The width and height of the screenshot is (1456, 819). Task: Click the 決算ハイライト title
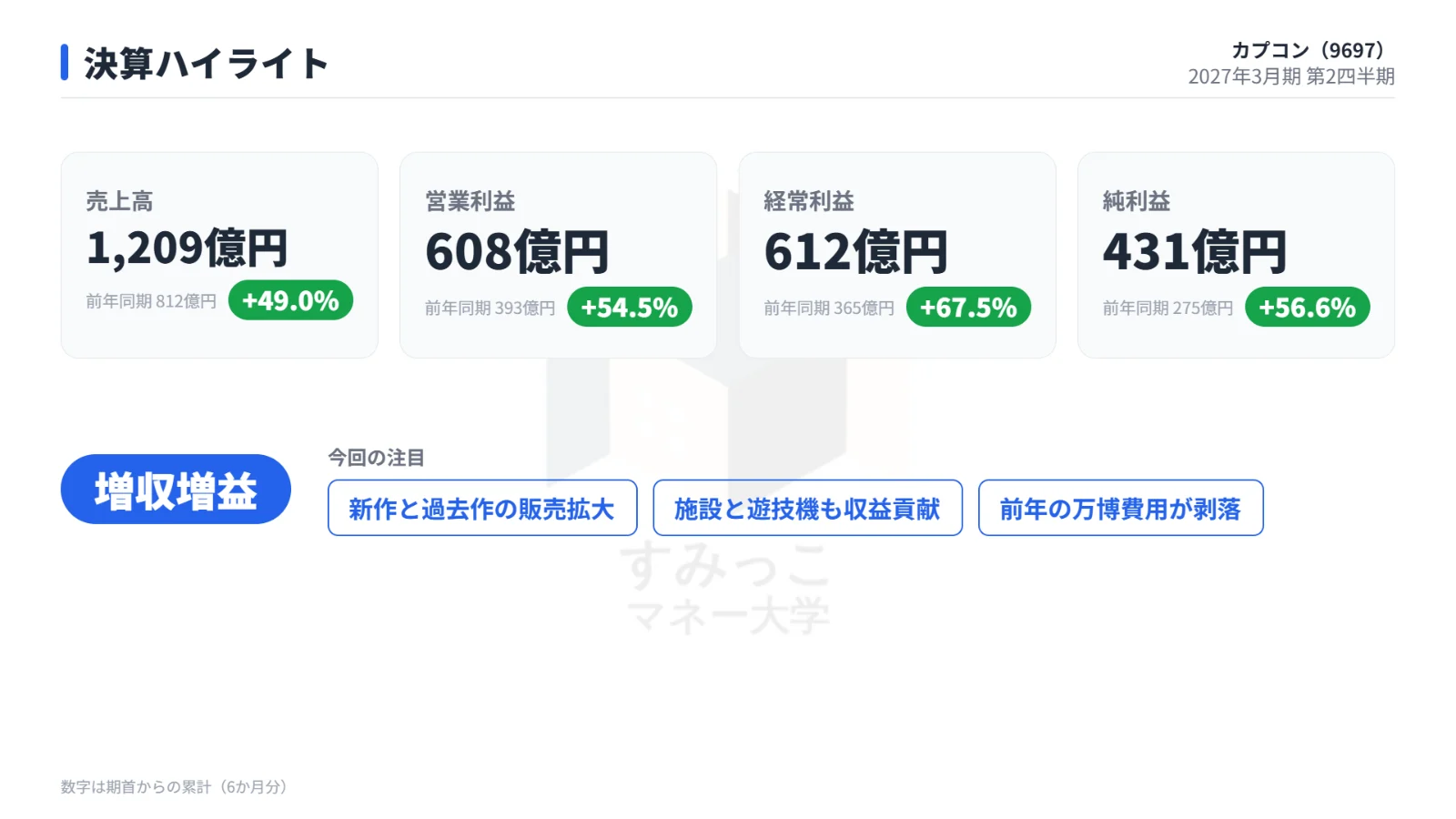point(206,64)
